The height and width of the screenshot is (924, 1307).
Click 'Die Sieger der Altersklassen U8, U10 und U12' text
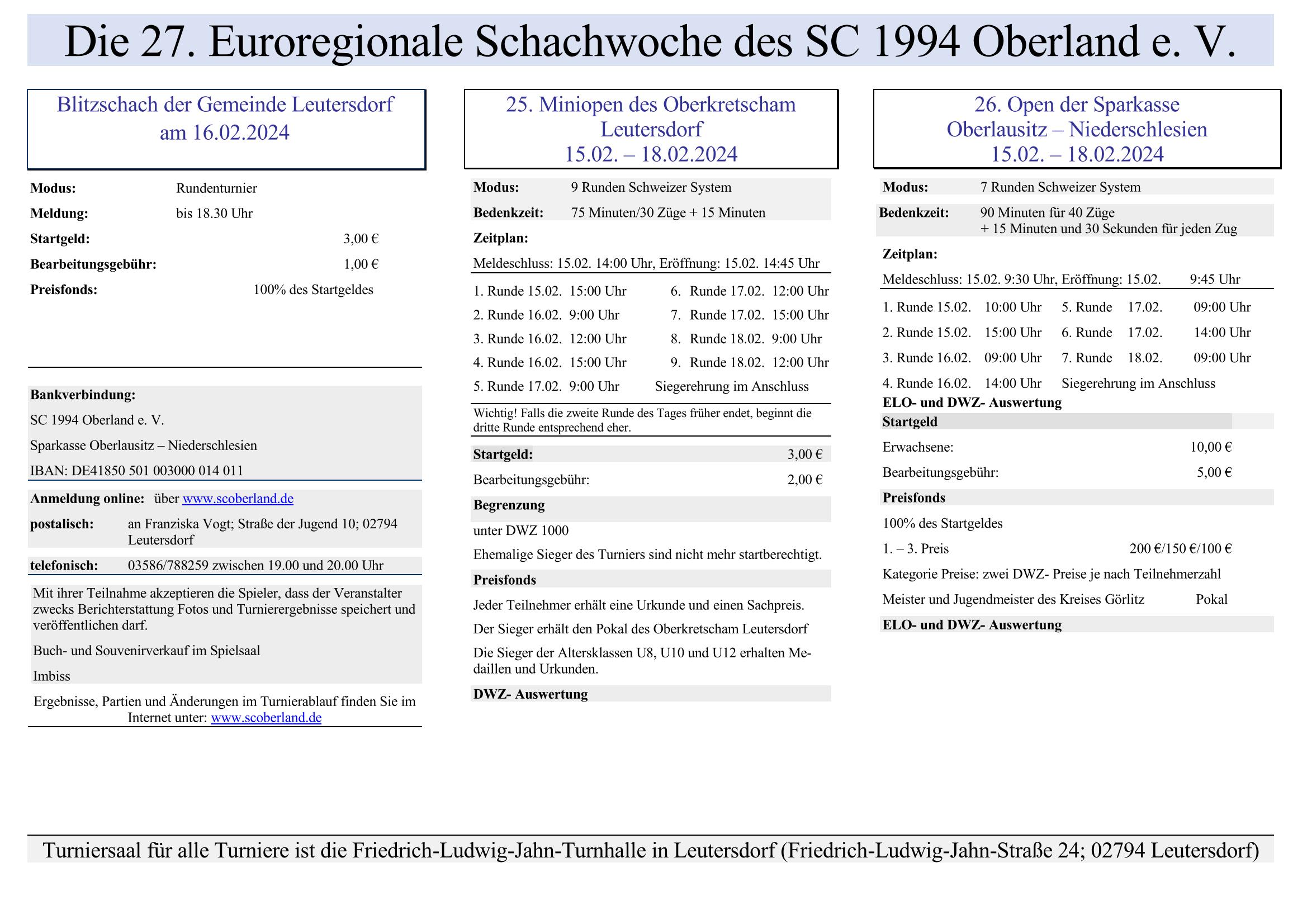click(x=642, y=661)
